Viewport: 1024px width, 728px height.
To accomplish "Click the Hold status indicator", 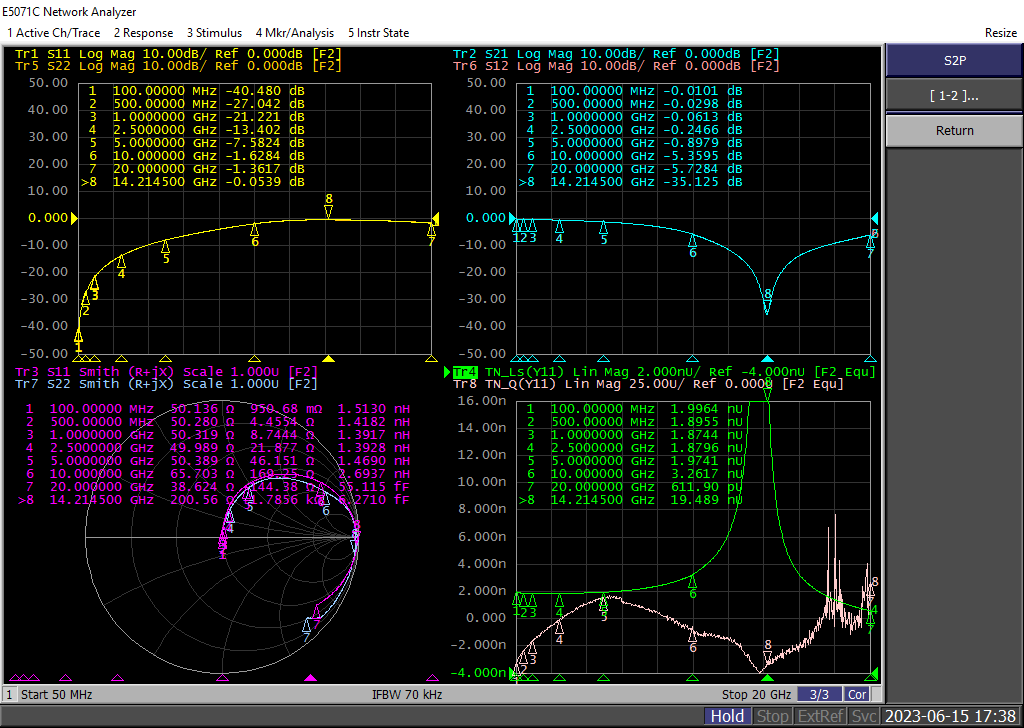I will tap(727, 716).
